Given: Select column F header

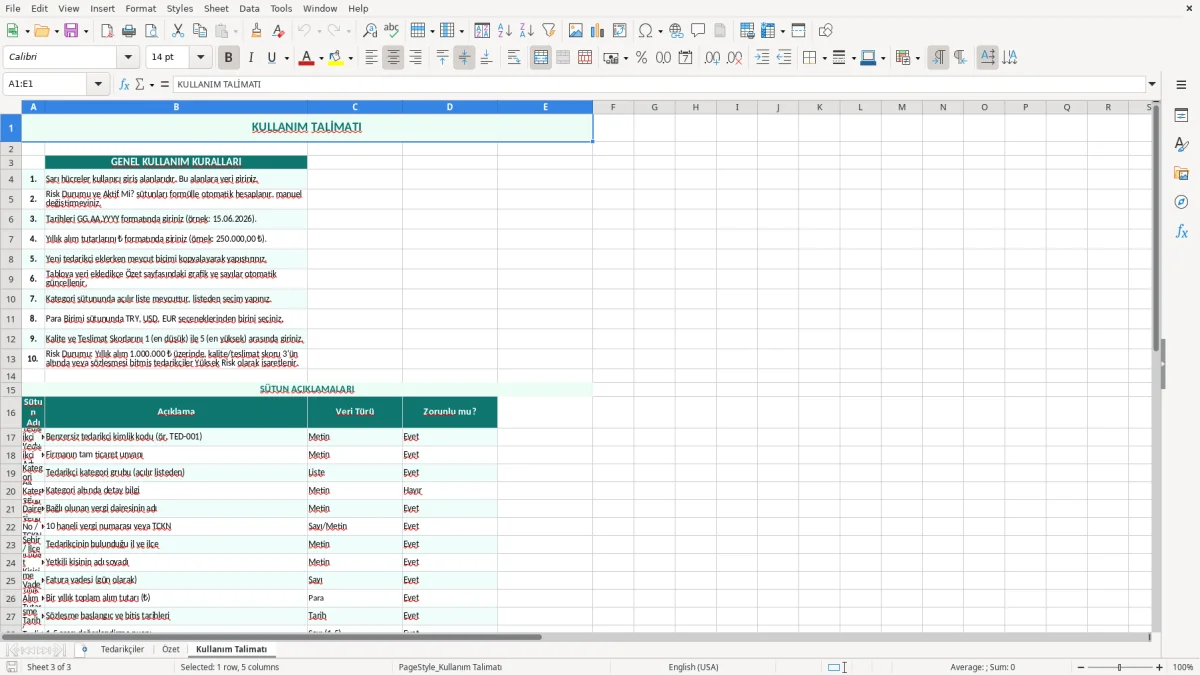Looking at the screenshot, I should tap(613, 107).
